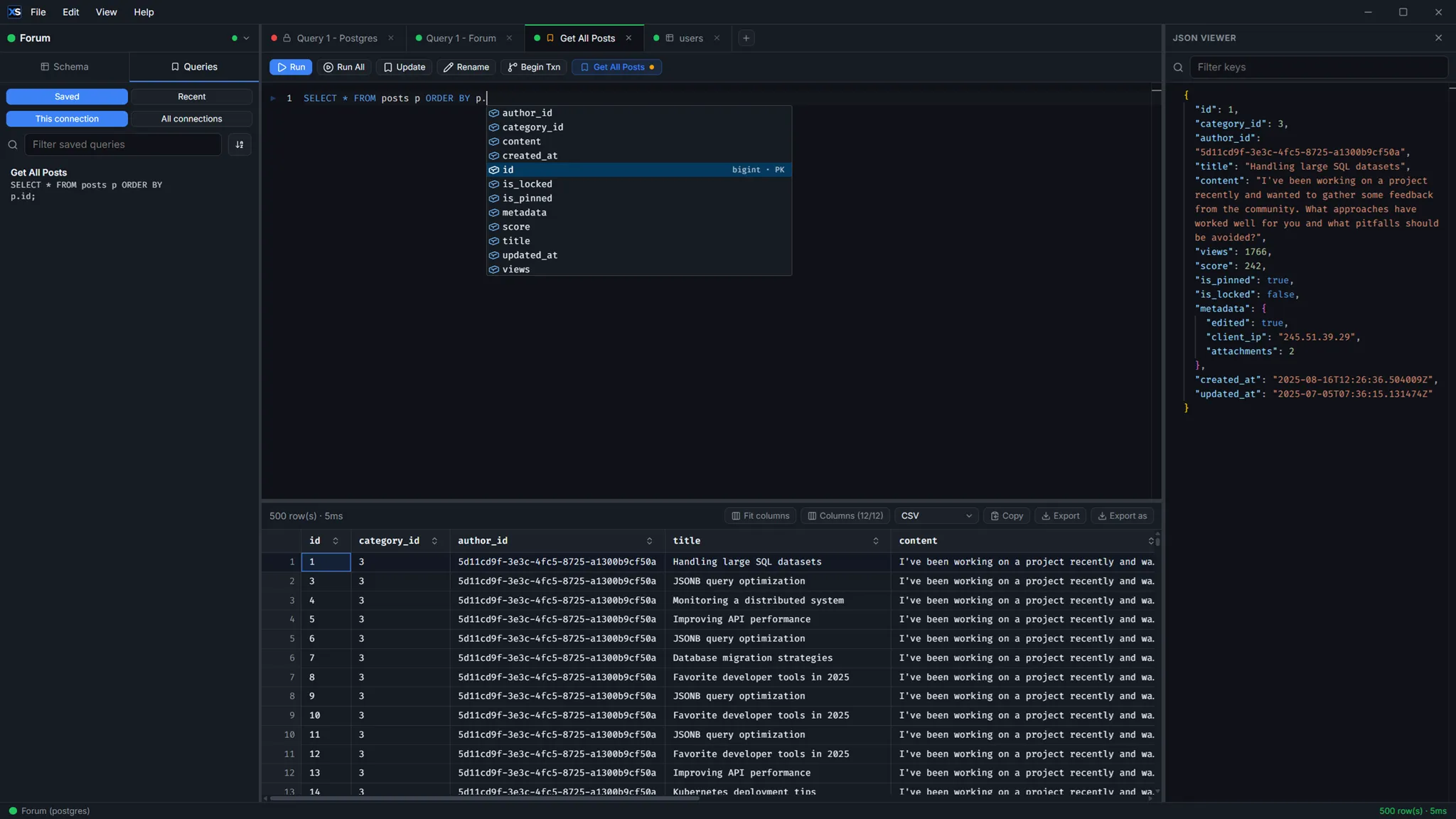Screen dimensions: 1456x819
Task: Expand the Forum connection dropdown chevron
Action: coord(247,38)
